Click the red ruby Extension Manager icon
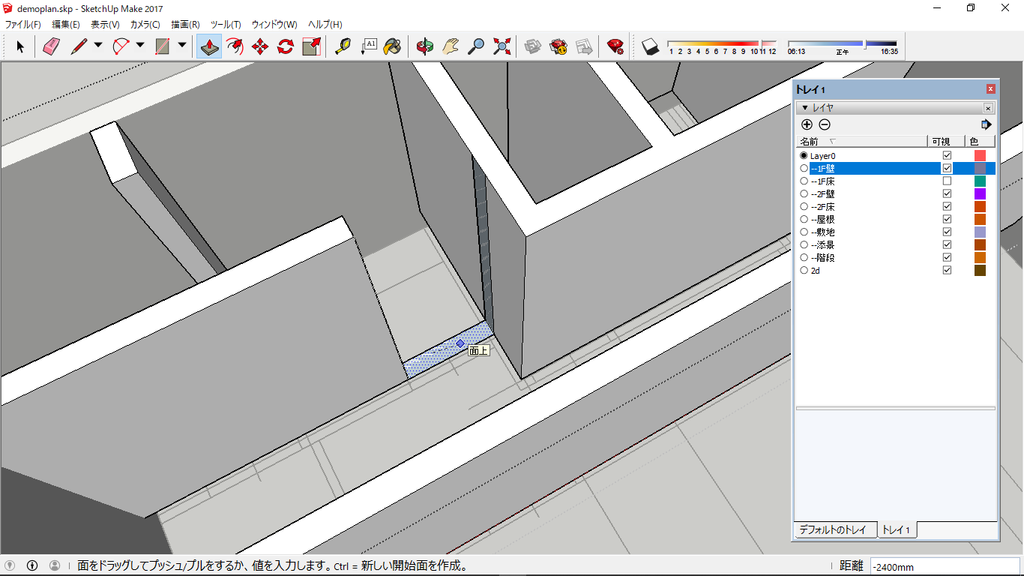1024x576 pixels. click(x=615, y=46)
